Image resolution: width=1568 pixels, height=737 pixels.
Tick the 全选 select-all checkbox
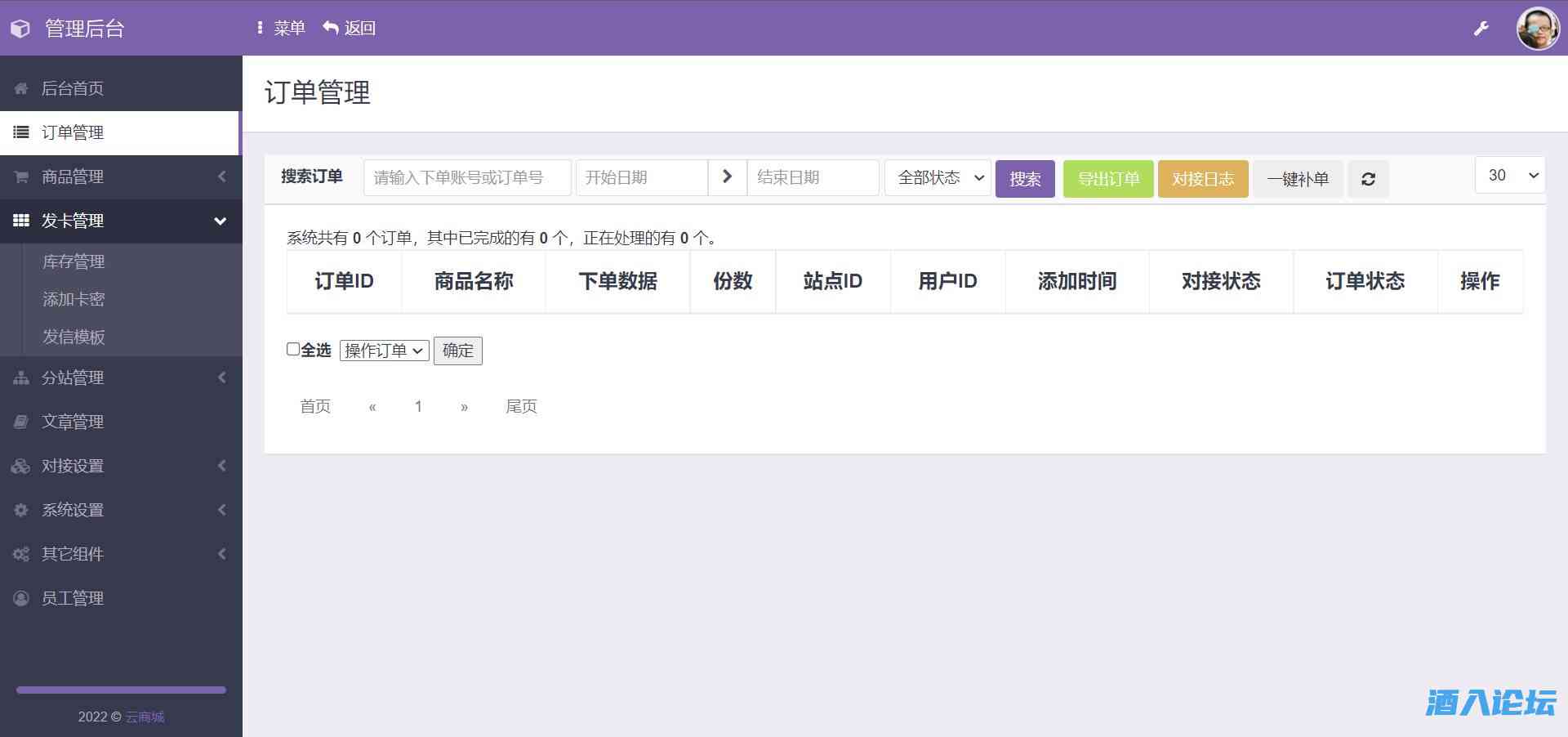(x=293, y=350)
